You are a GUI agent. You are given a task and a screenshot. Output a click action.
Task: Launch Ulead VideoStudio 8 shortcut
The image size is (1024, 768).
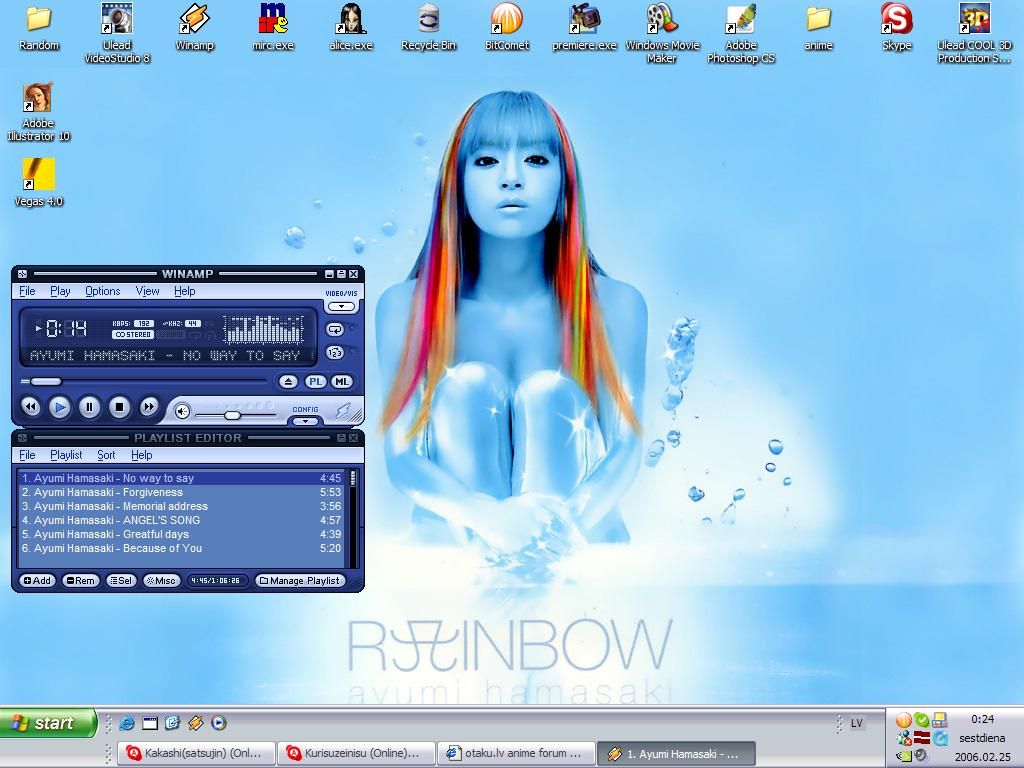117,33
